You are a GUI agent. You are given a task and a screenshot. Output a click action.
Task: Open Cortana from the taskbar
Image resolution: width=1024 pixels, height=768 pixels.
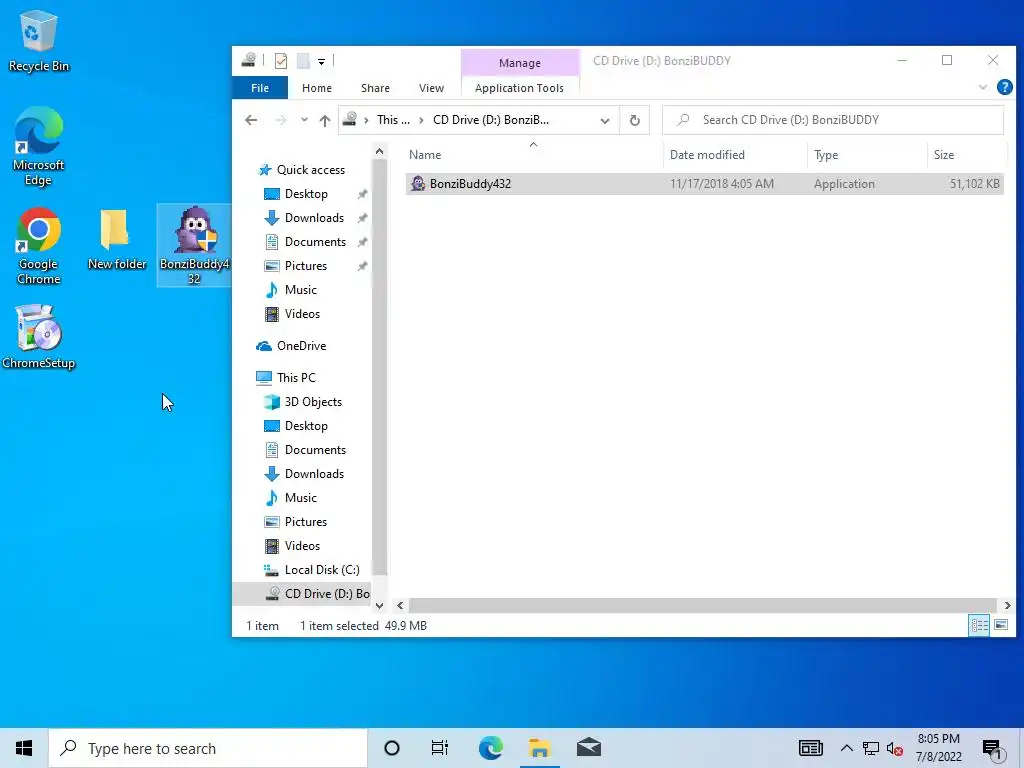point(392,748)
